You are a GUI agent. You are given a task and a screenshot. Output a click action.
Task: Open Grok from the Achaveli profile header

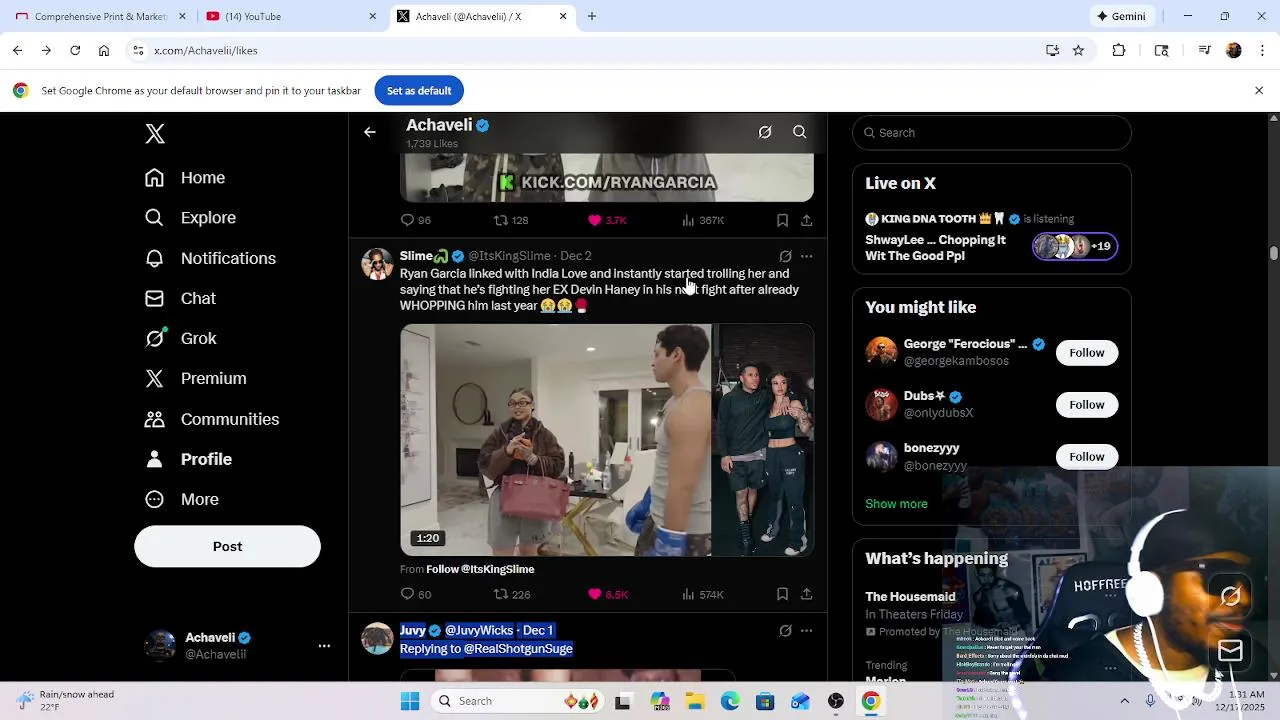[765, 132]
